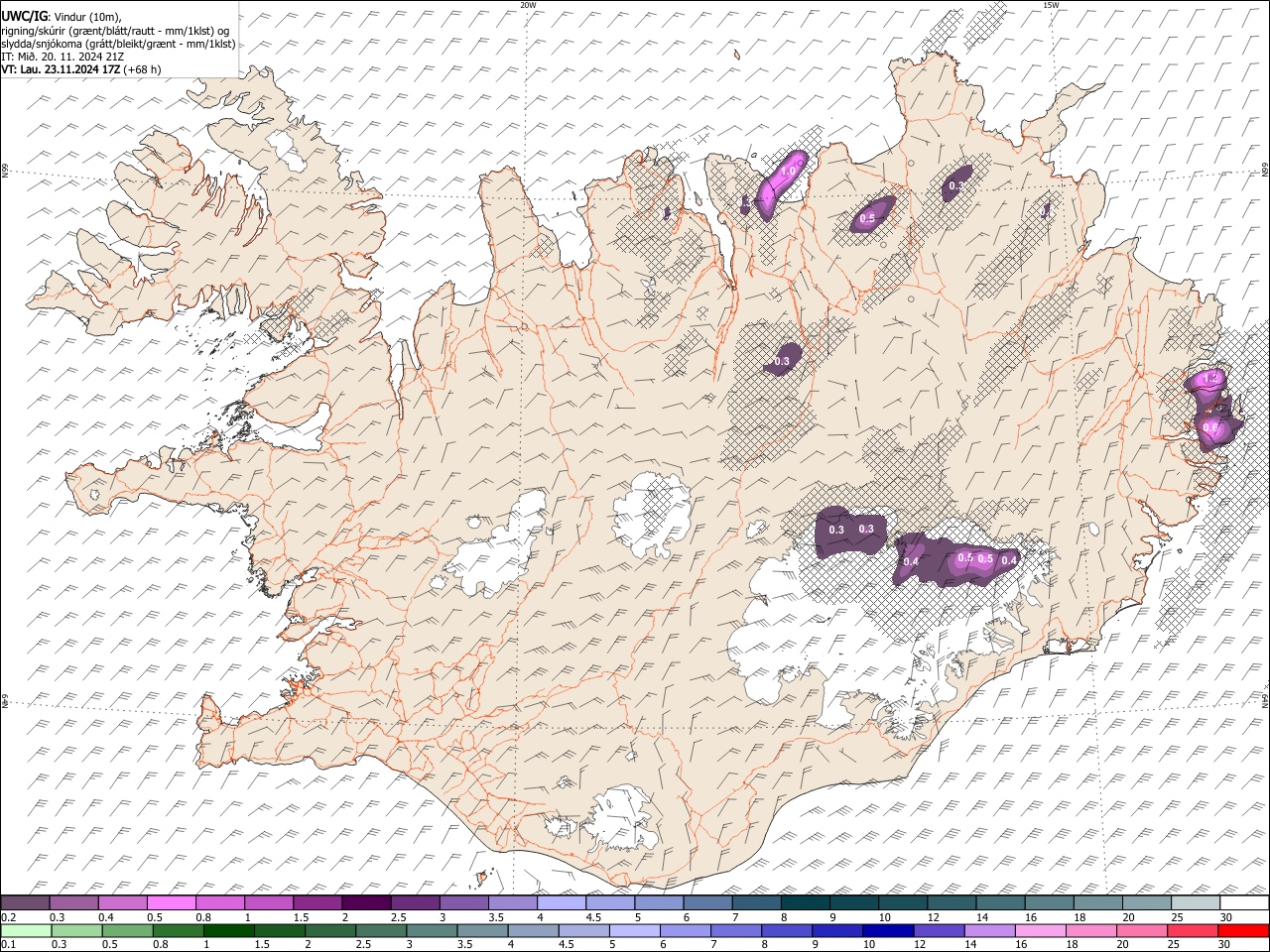Screen dimensions: 1270x952
Task: Click the 20W longitude label
Action: point(528,5)
